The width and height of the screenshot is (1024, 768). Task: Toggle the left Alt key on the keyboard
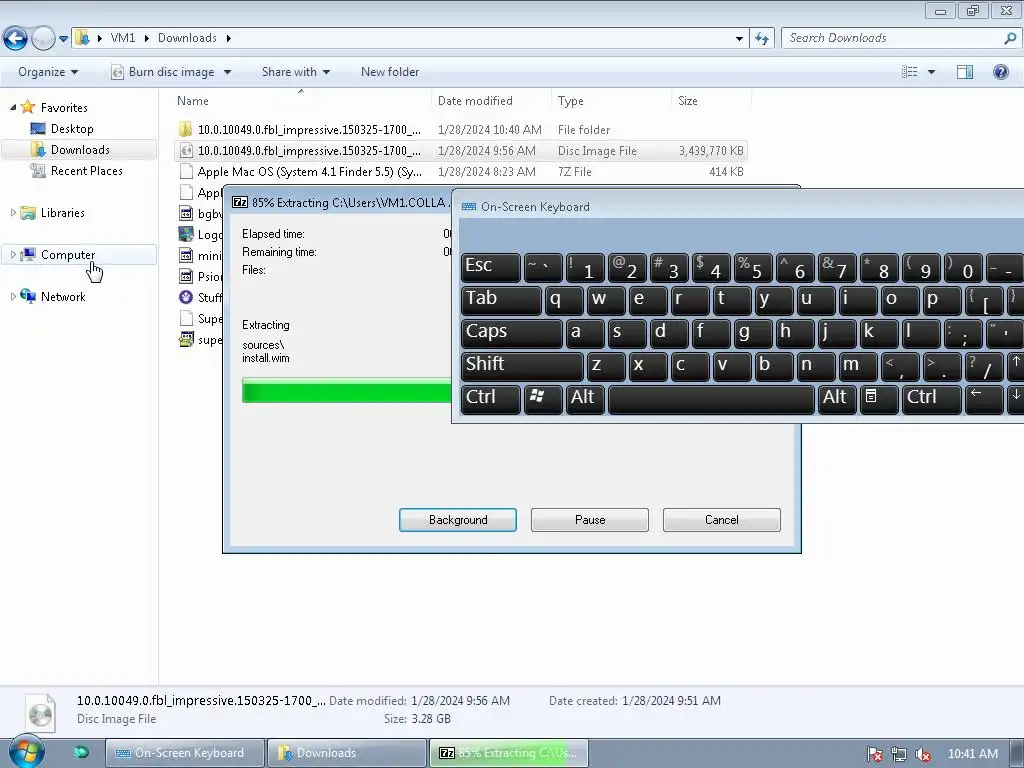[x=584, y=399]
